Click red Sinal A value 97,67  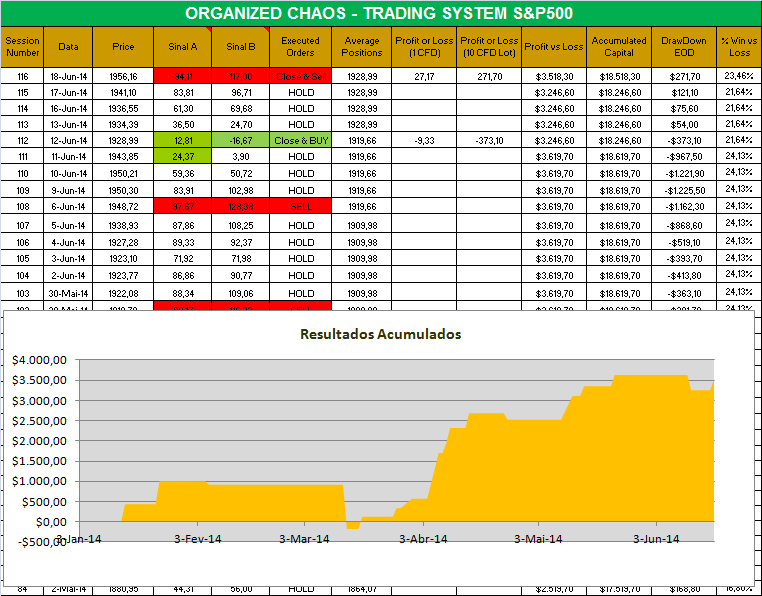(183, 207)
